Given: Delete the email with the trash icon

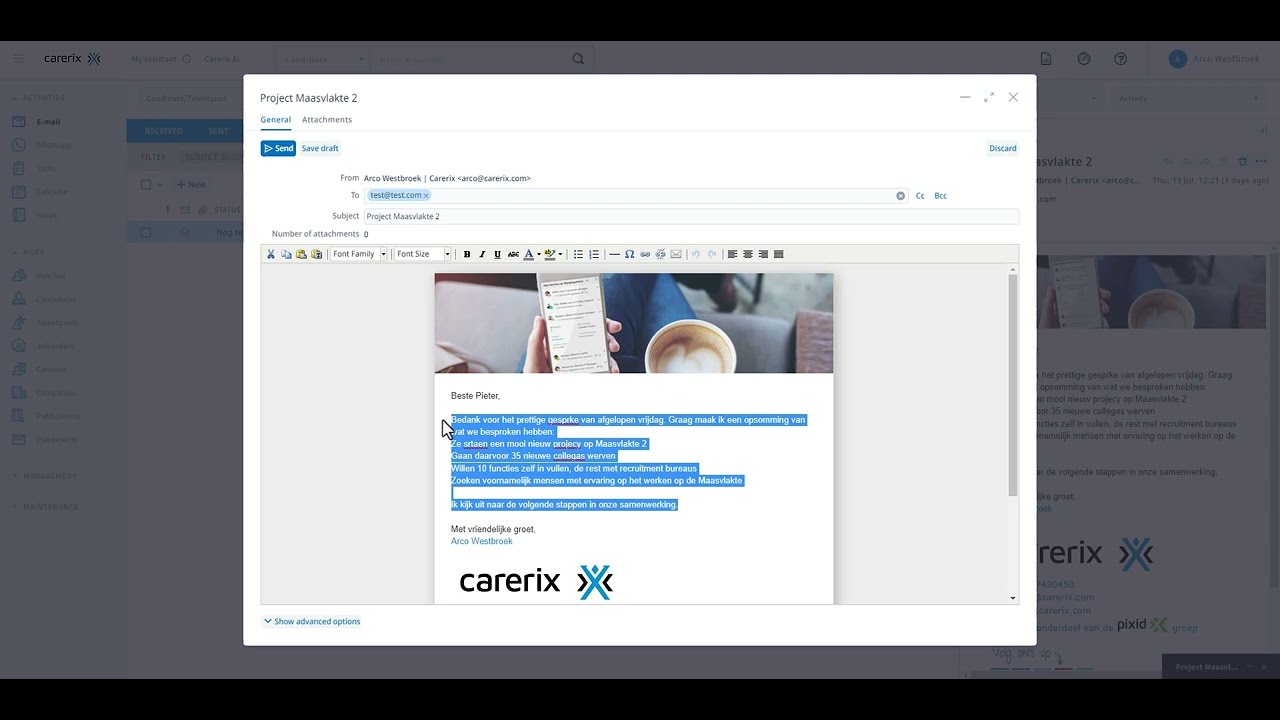Looking at the screenshot, I should [1243, 161].
